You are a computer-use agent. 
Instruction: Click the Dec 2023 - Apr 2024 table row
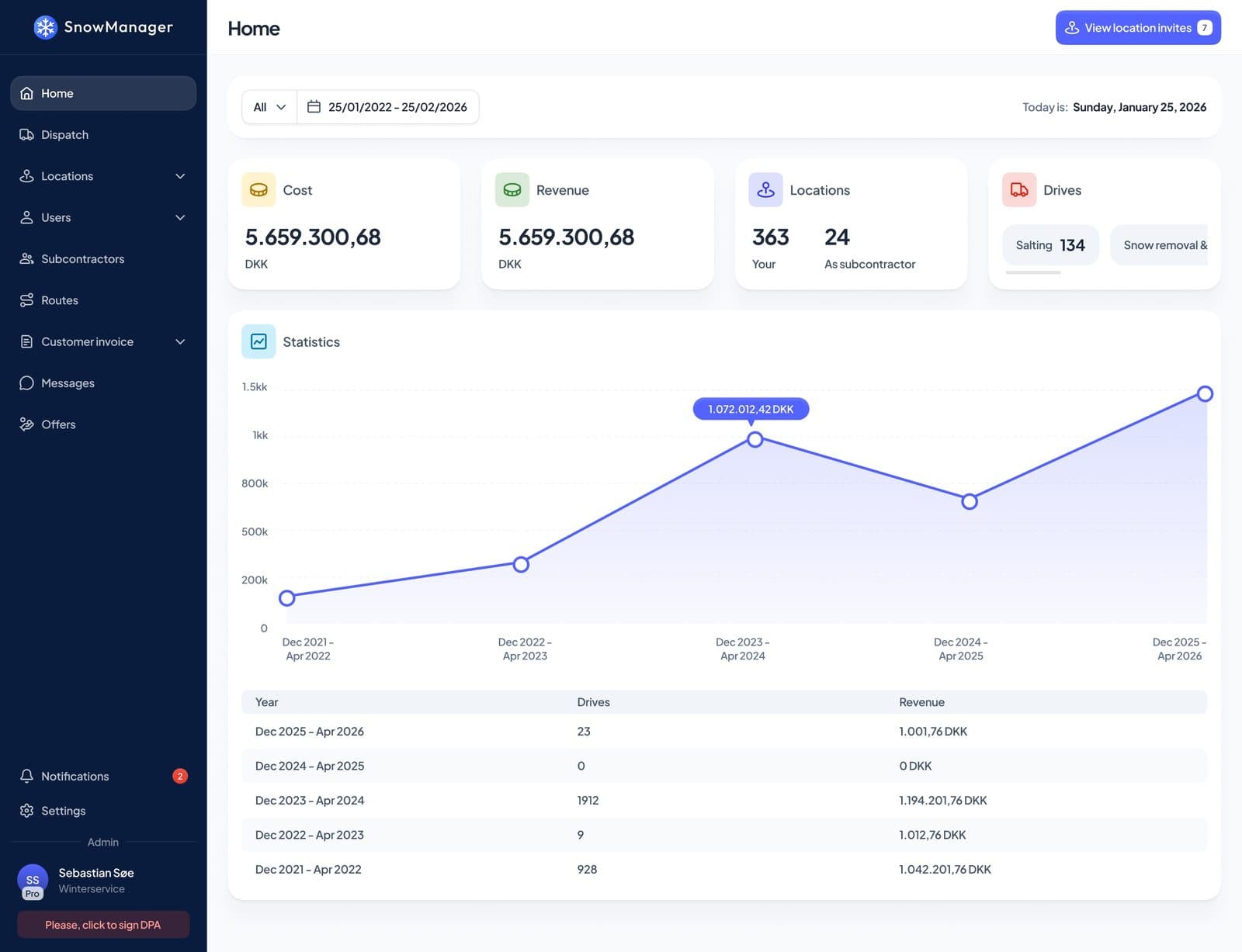click(724, 800)
